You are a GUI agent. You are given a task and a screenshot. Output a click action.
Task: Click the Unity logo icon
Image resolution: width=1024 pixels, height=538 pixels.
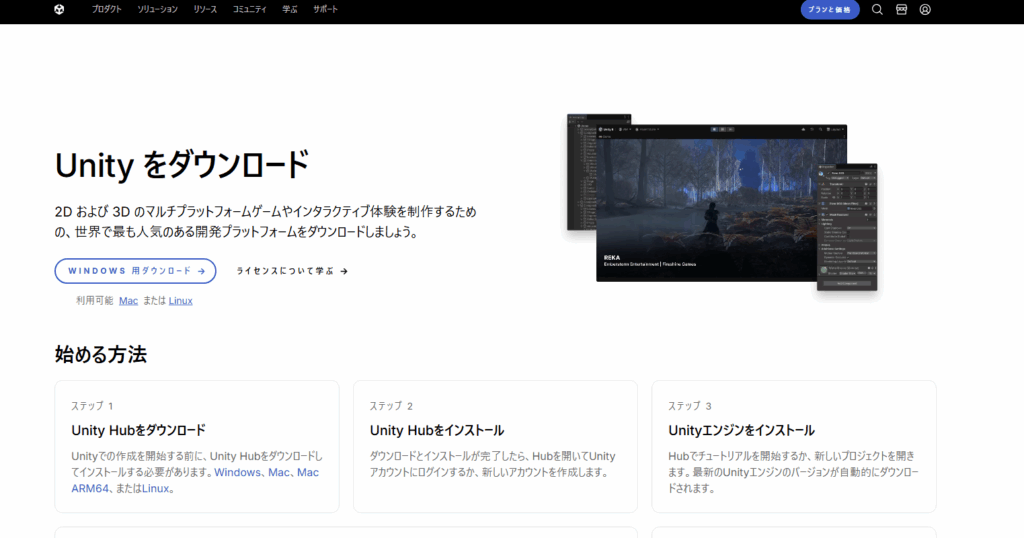click(x=59, y=9)
